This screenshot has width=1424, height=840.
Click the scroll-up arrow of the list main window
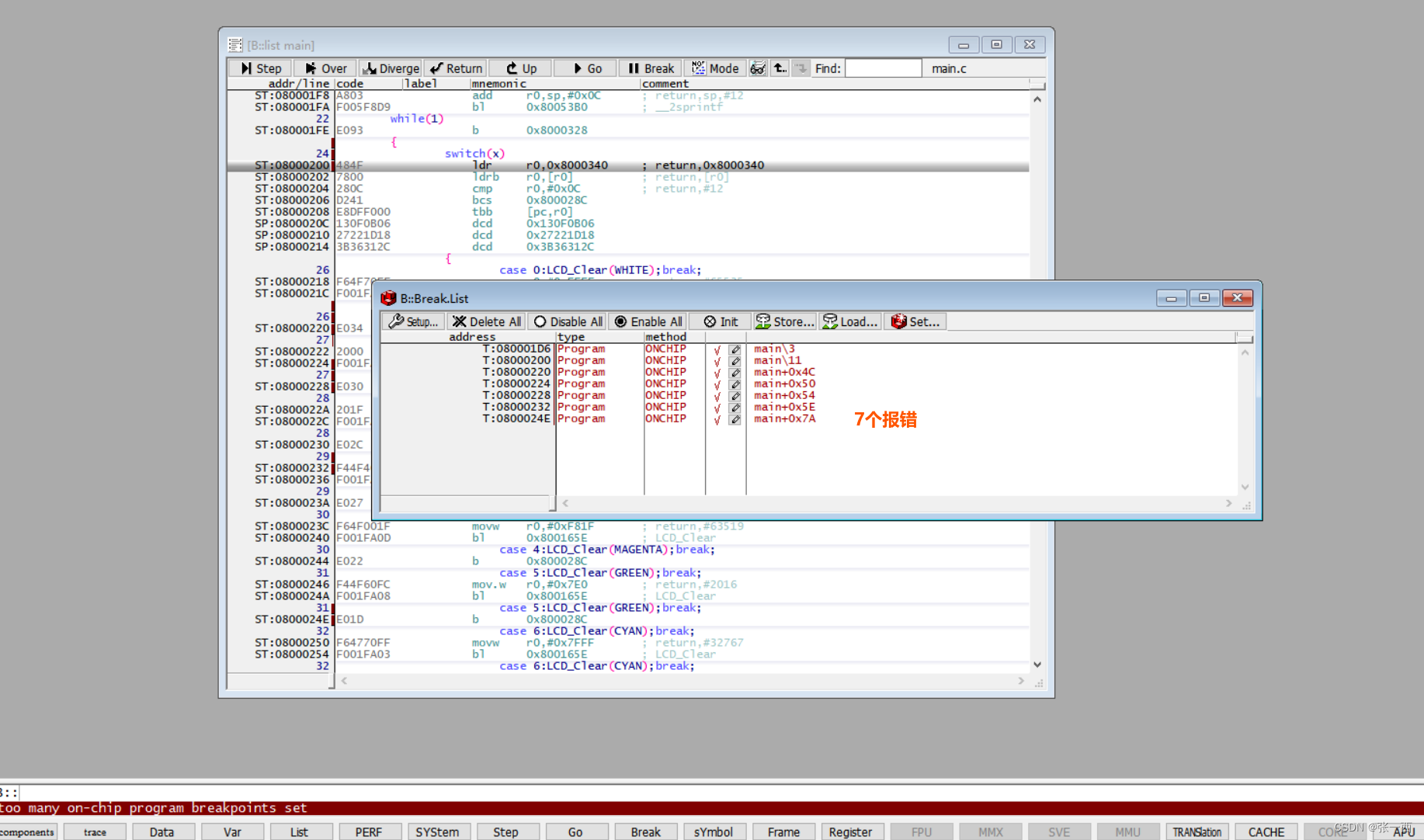pos(1037,99)
